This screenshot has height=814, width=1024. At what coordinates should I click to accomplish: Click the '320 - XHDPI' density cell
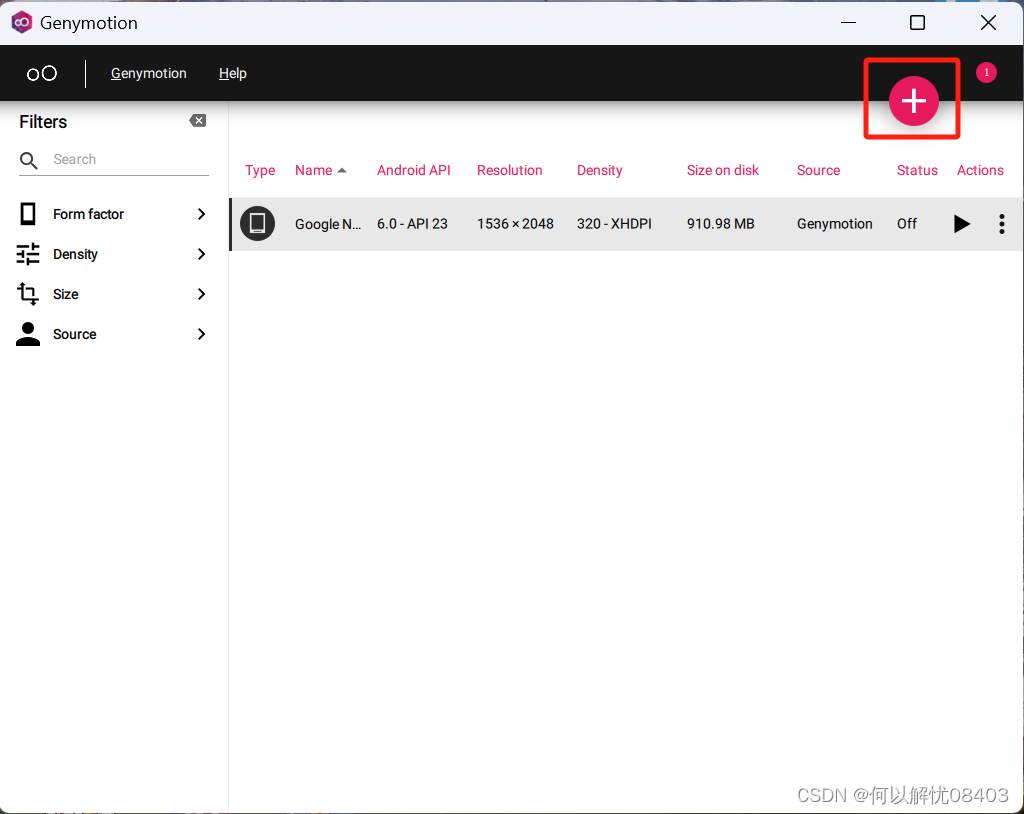[x=614, y=224]
